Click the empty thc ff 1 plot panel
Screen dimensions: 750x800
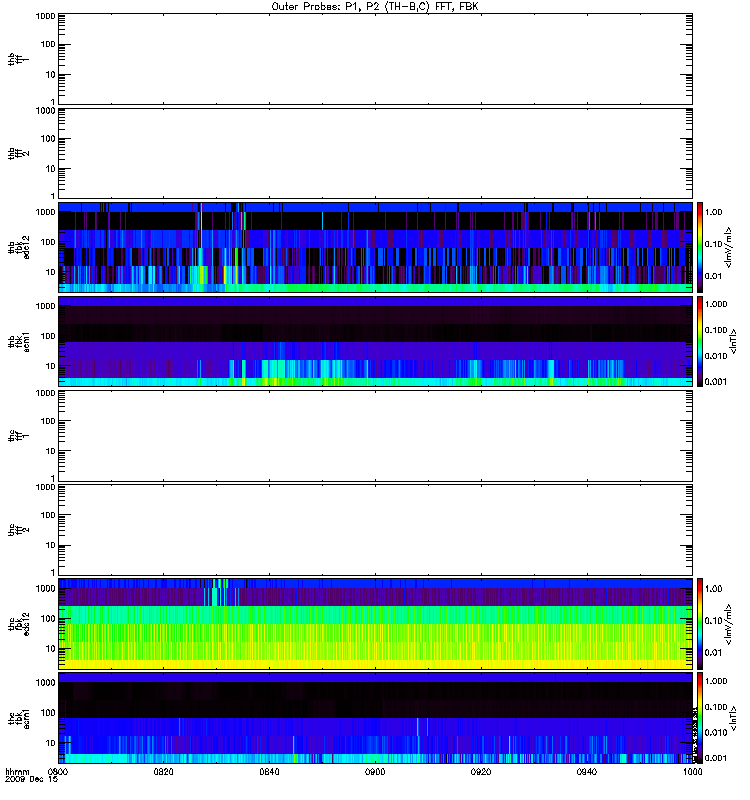point(375,435)
